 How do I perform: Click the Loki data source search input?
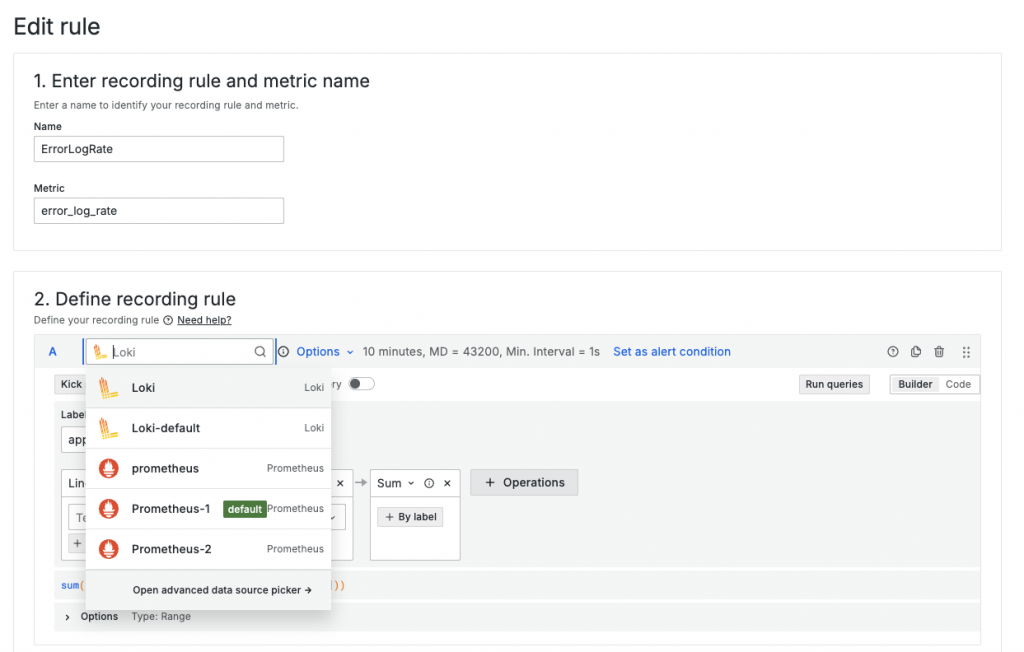click(x=180, y=352)
